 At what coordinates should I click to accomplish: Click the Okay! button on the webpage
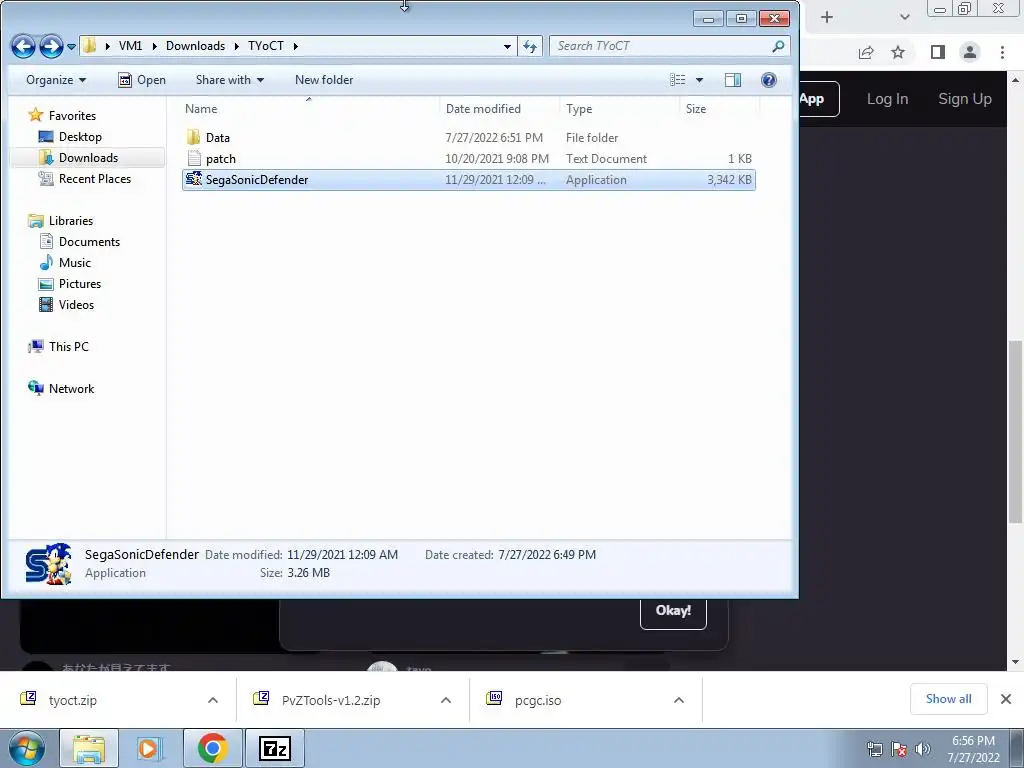pos(673,611)
